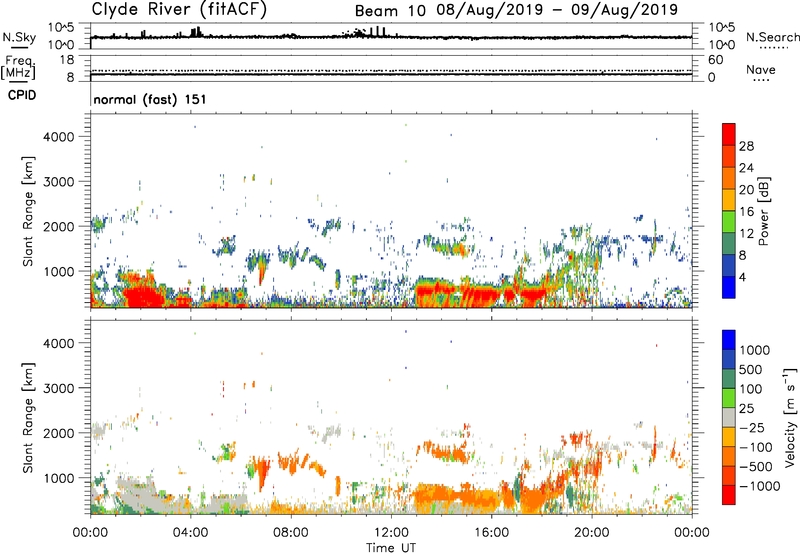Click the '04:00' time axis label
This screenshot has width=800, height=554.
tap(190, 533)
